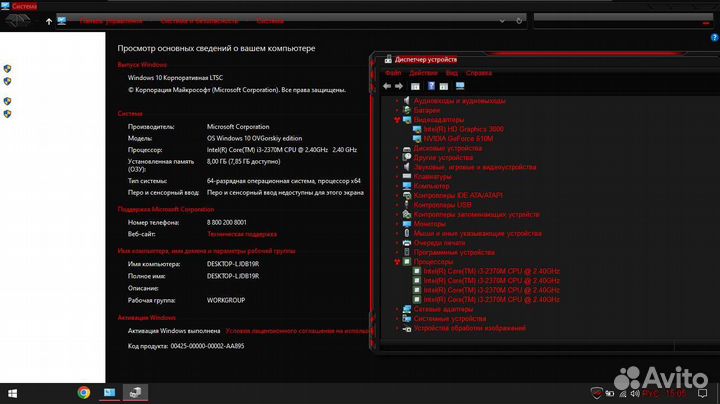The image size is (720, 404).
Task: Click the Windows Start button
Action: coord(13,391)
